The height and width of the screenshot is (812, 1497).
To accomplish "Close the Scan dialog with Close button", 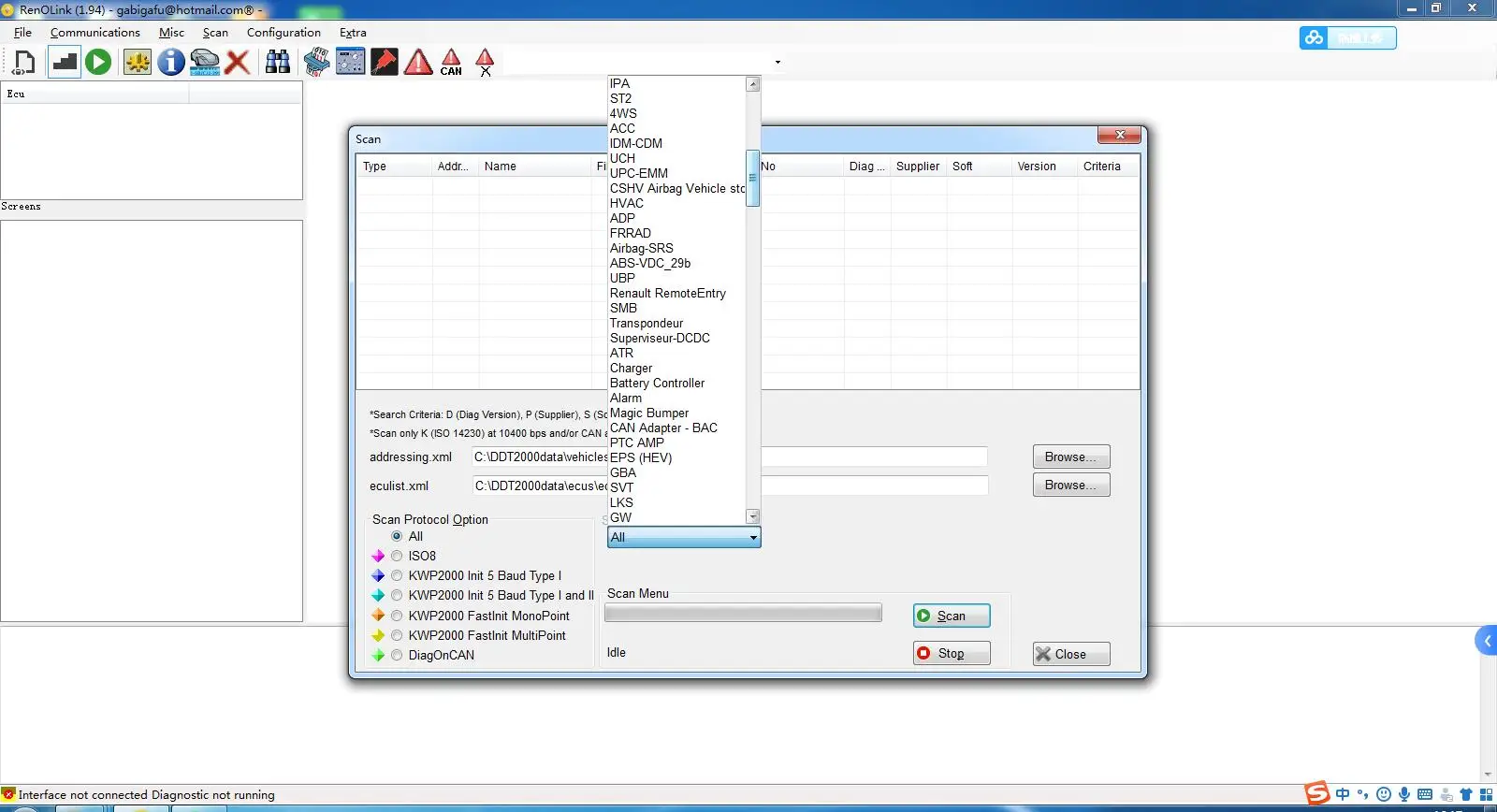I will [x=1071, y=654].
